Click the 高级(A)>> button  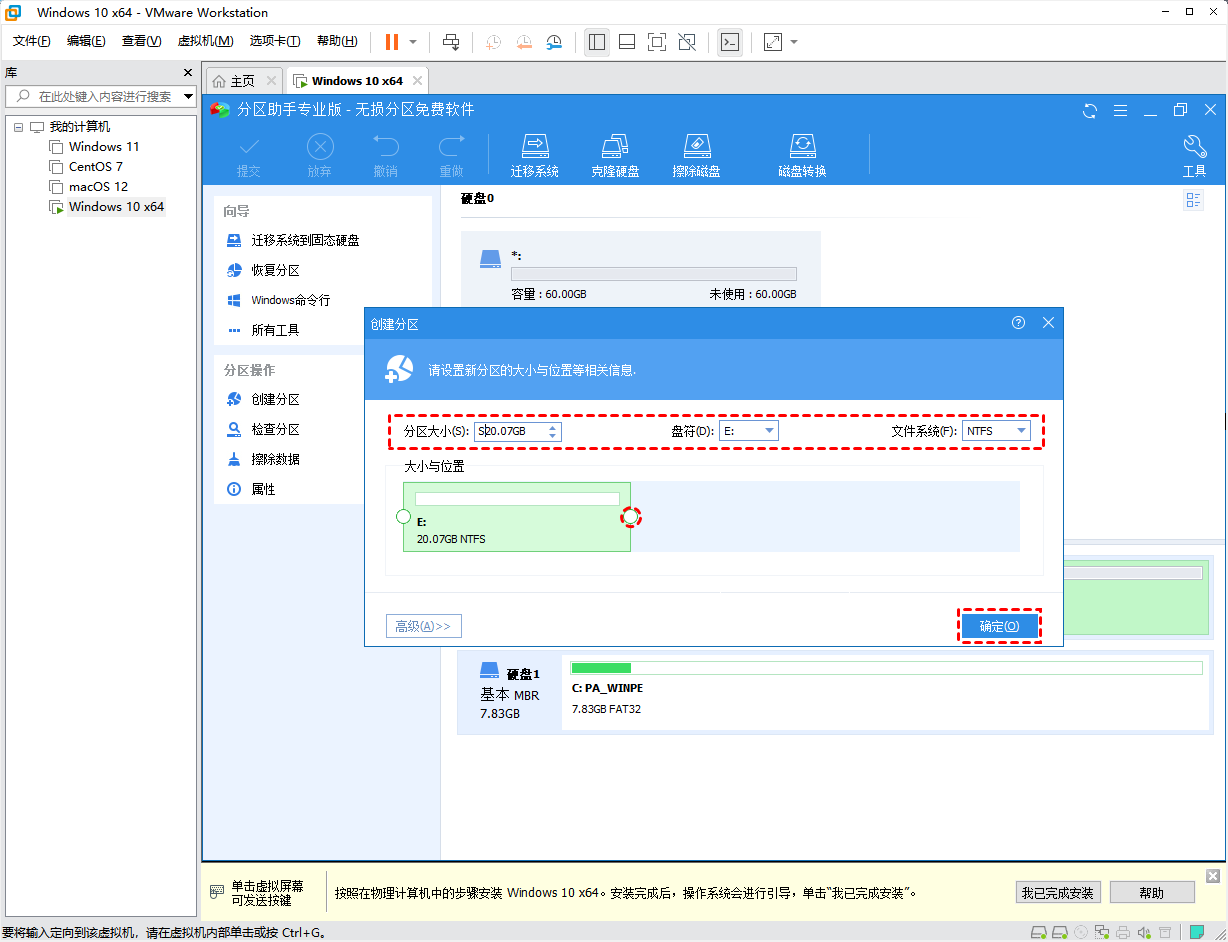423,626
